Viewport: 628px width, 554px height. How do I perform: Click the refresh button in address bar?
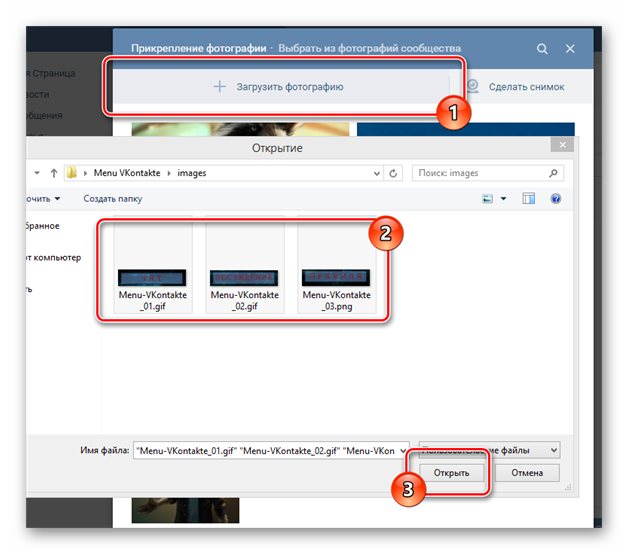(x=393, y=173)
